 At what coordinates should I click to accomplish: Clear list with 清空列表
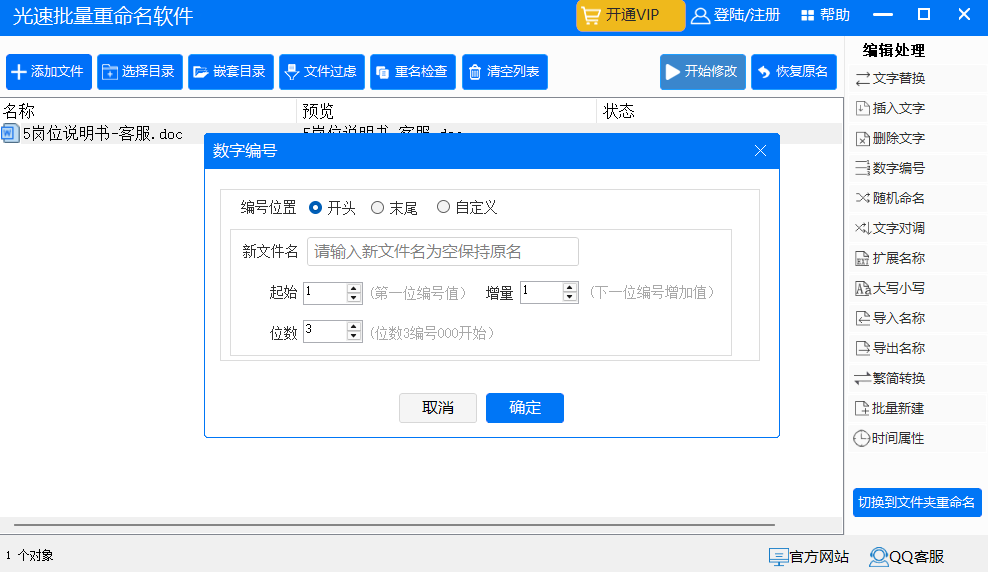click(x=505, y=72)
